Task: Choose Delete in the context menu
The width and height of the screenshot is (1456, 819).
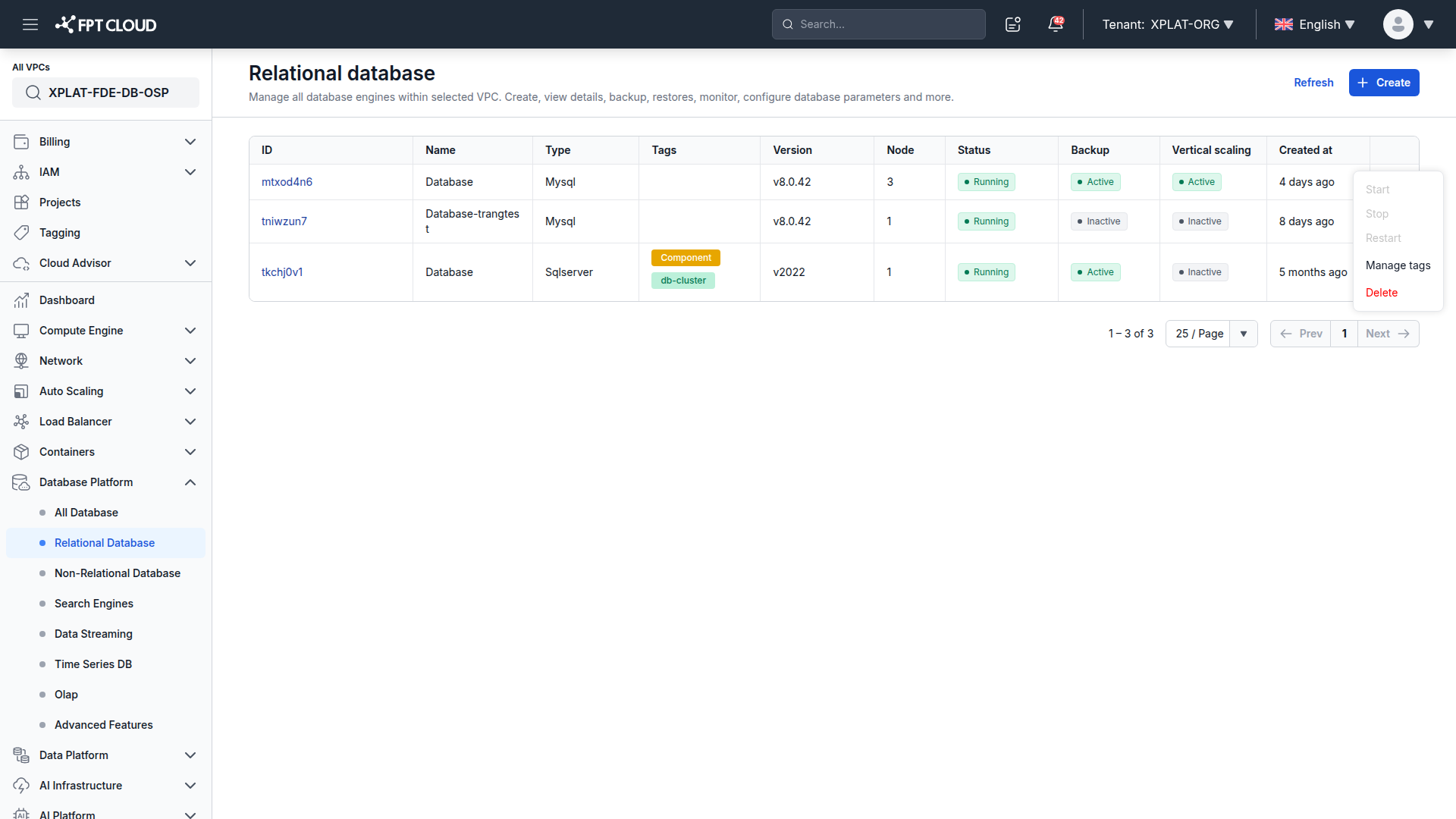Action: 1382,293
